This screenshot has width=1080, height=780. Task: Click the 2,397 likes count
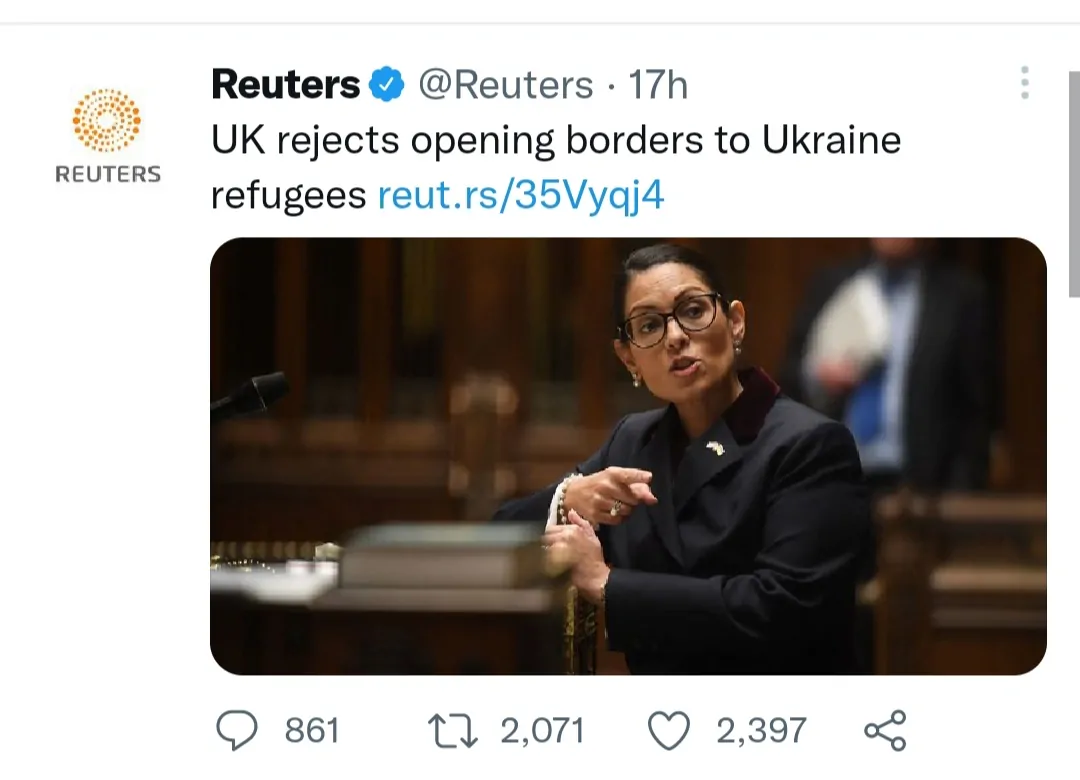click(x=761, y=731)
